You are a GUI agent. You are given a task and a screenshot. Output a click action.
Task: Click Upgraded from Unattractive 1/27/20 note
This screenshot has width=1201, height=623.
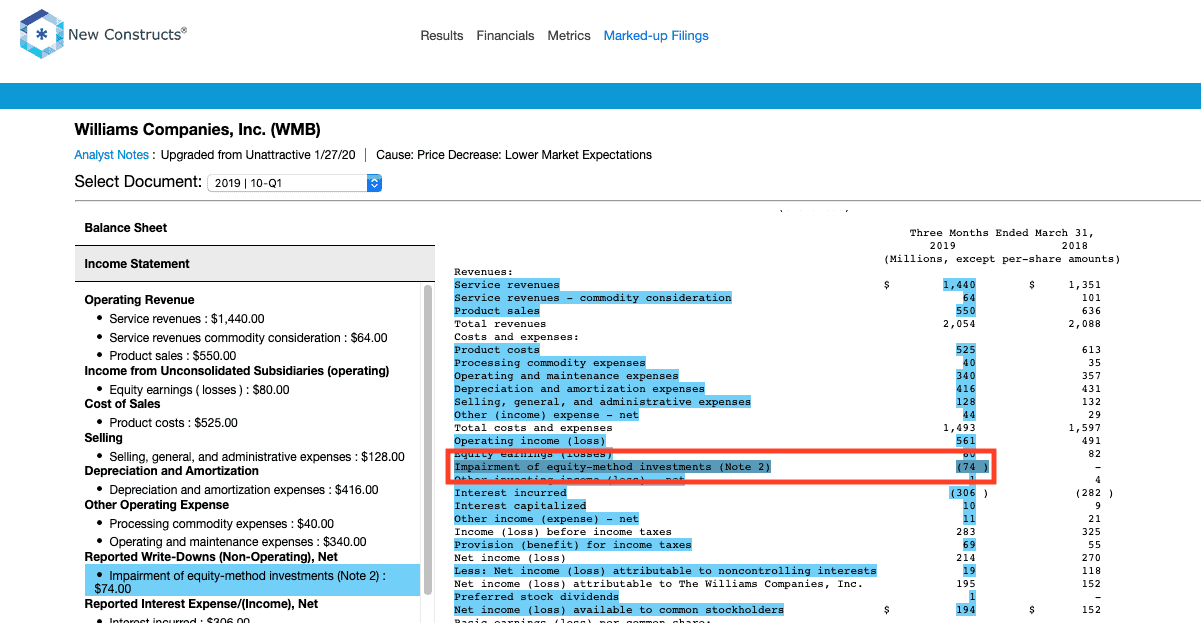[259, 155]
